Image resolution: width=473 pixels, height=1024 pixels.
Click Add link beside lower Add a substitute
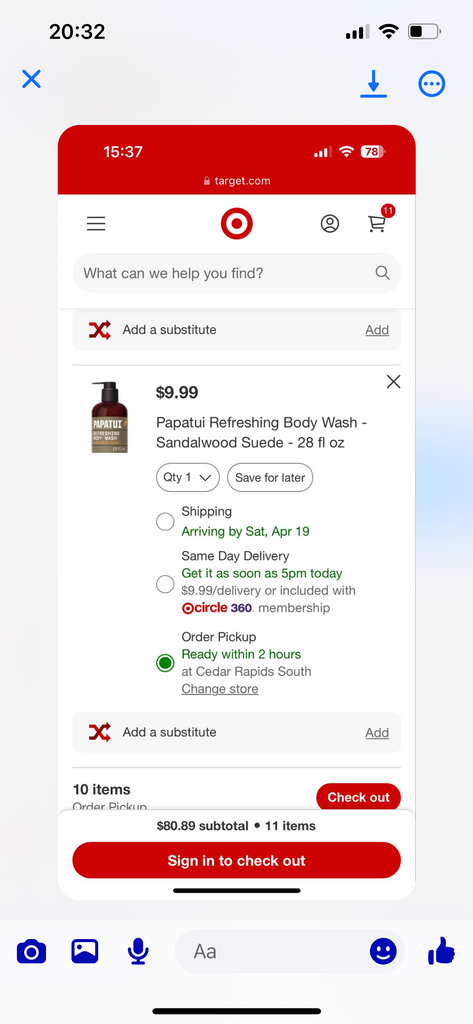coord(377,733)
